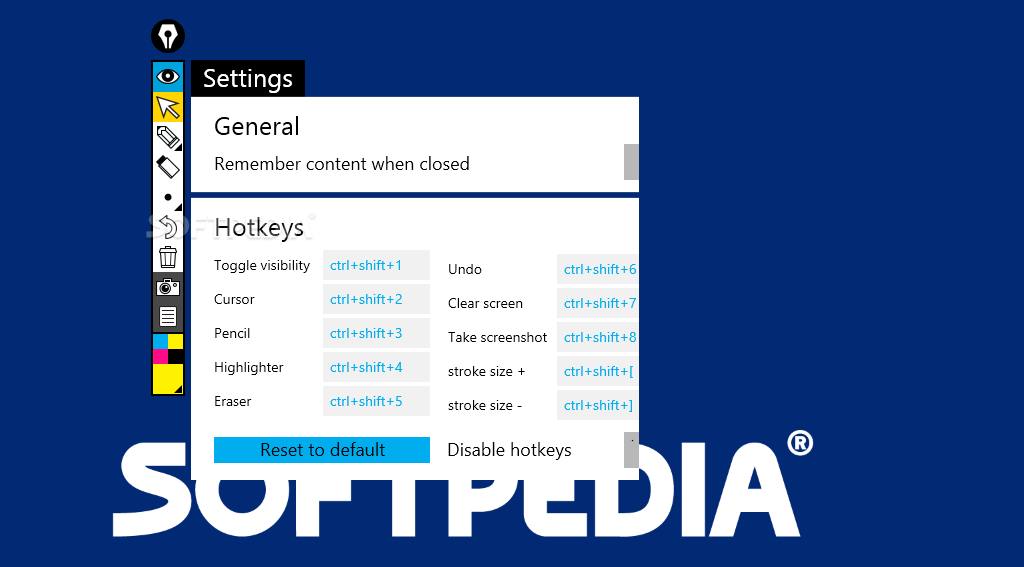Toggle visibility with the eye icon

pyautogui.click(x=168, y=77)
